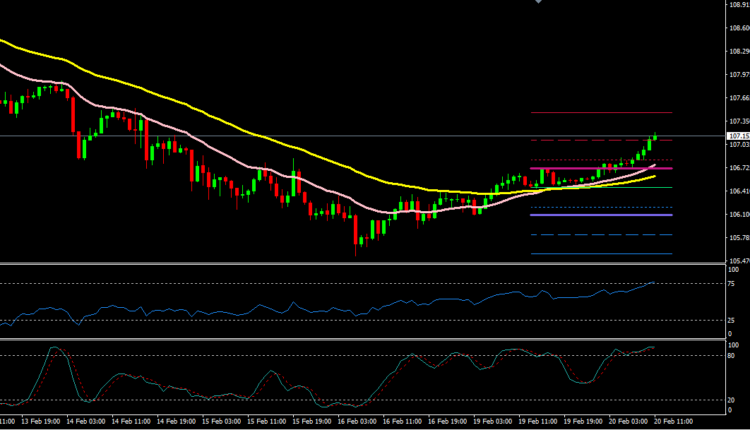Click the chart shift triangle marker at top

coord(540,3)
